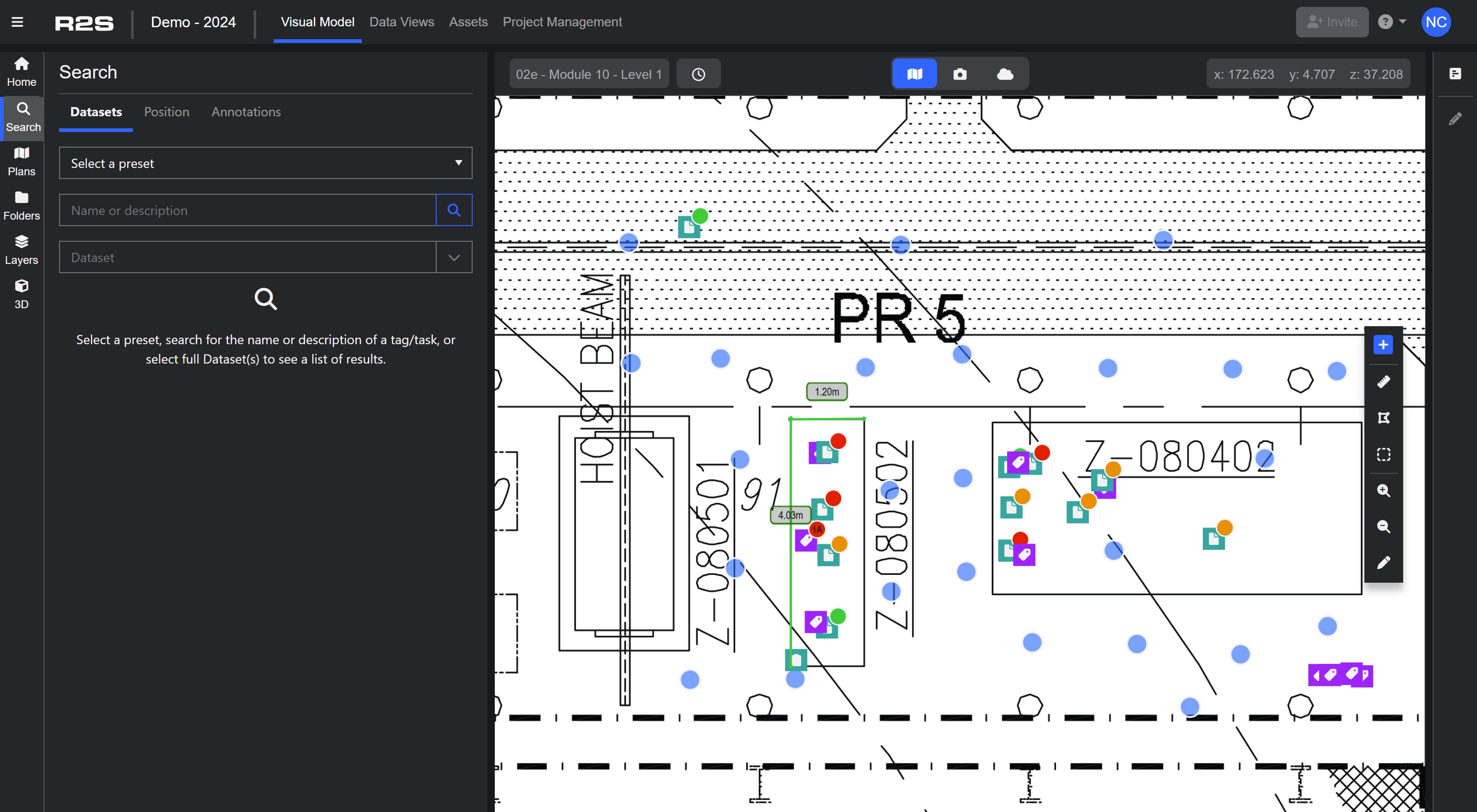Select the dashed box selection tool
The height and width of the screenshot is (812, 1477).
[1383, 454]
